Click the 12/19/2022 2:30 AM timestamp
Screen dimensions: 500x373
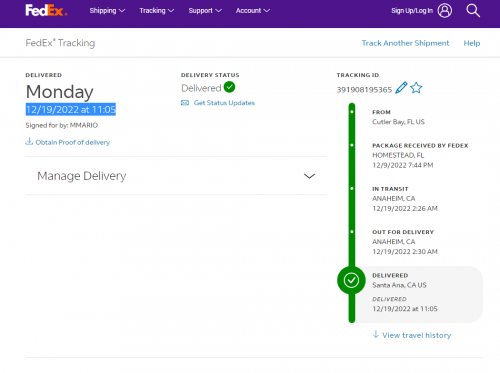point(405,252)
